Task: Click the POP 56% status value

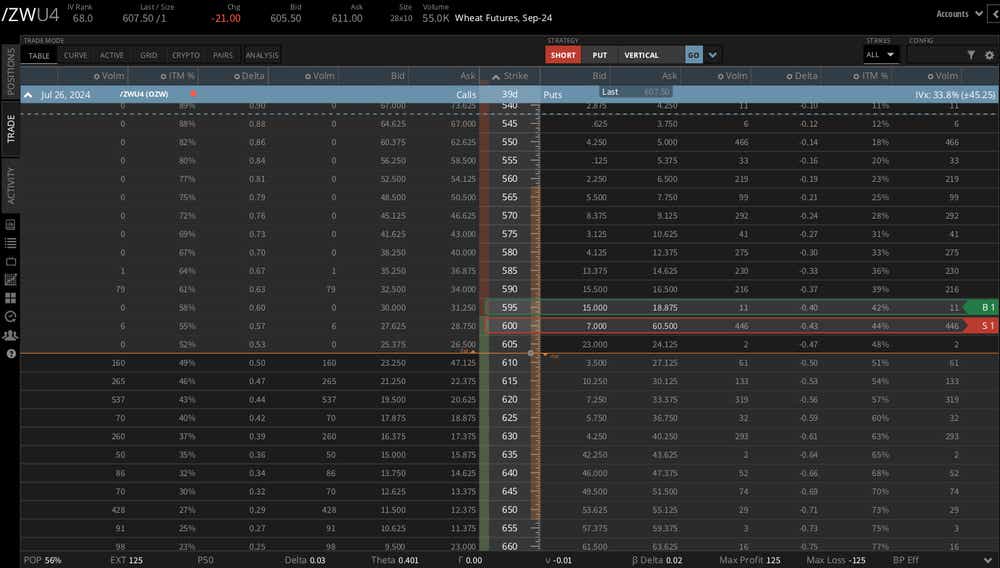Action: (x=43, y=560)
